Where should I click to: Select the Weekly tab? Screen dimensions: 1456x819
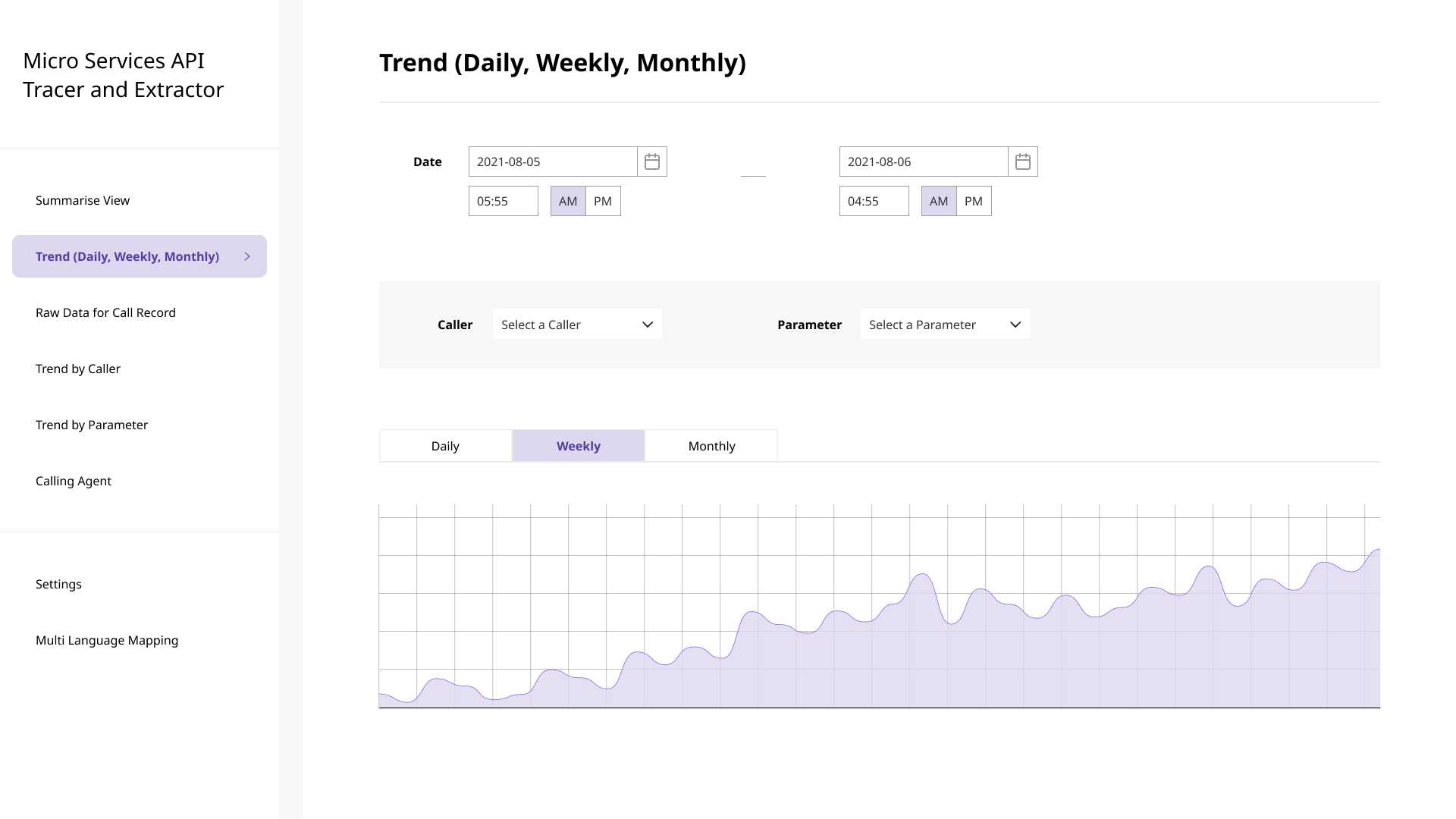coord(579,446)
